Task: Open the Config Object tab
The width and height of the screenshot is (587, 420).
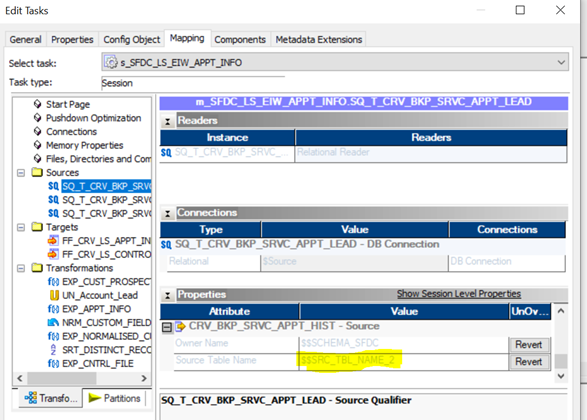Action: tap(131, 39)
